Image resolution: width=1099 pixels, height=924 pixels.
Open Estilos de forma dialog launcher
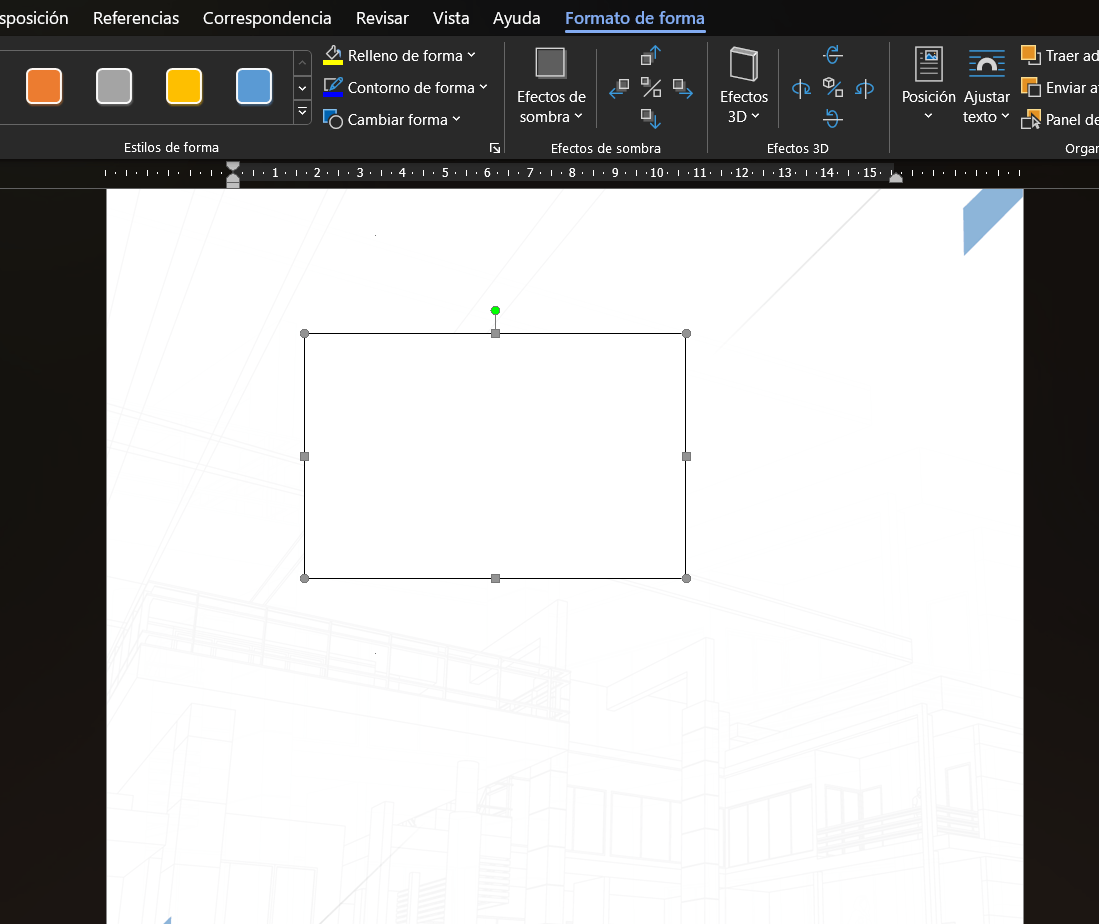tap(495, 148)
